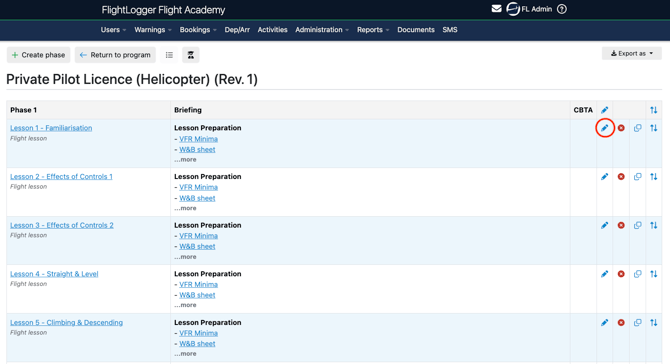Delete Lesson 5 - Climbing & Descending
The image size is (670, 364).
point(621,323)
